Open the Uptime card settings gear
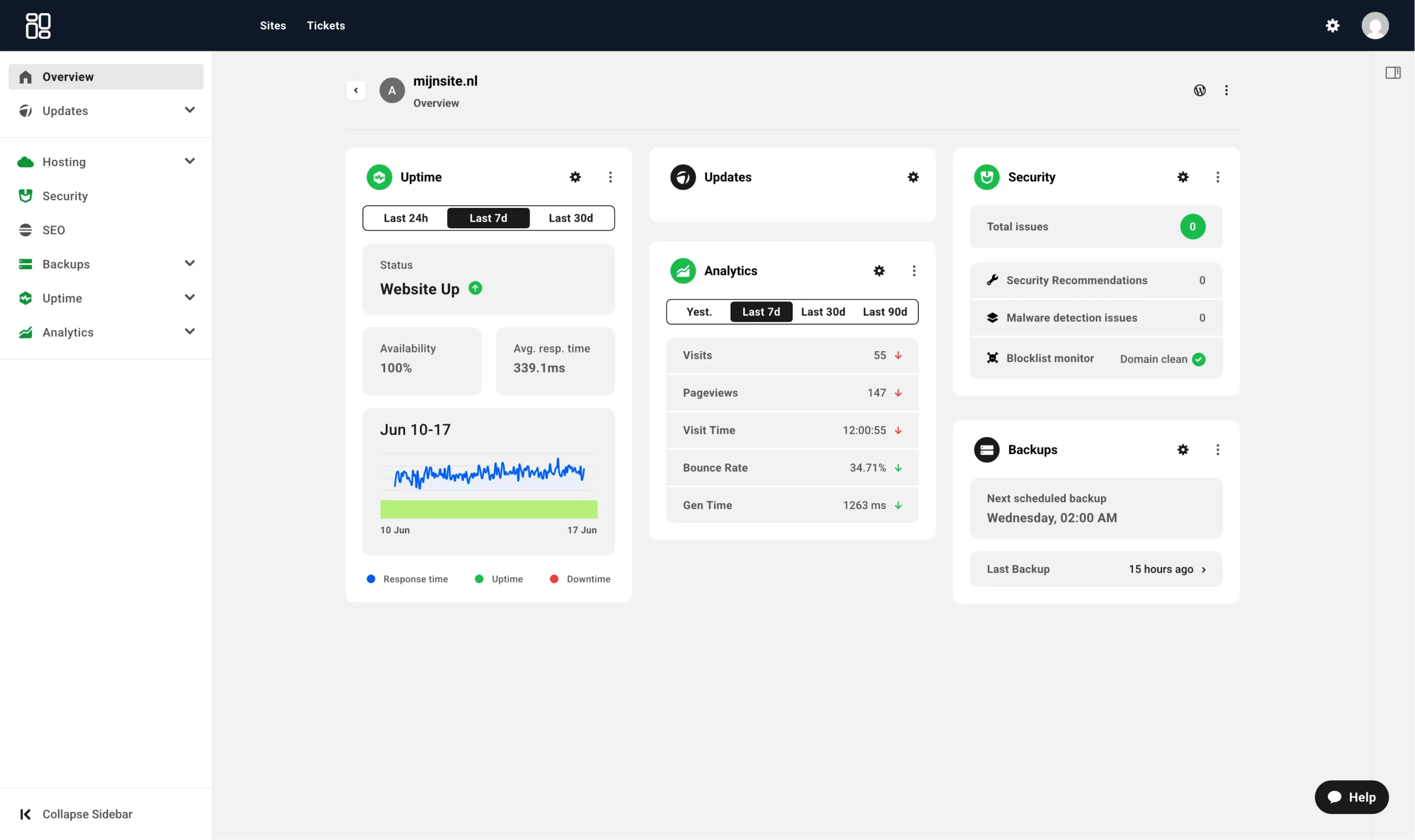 coord(575,177)
